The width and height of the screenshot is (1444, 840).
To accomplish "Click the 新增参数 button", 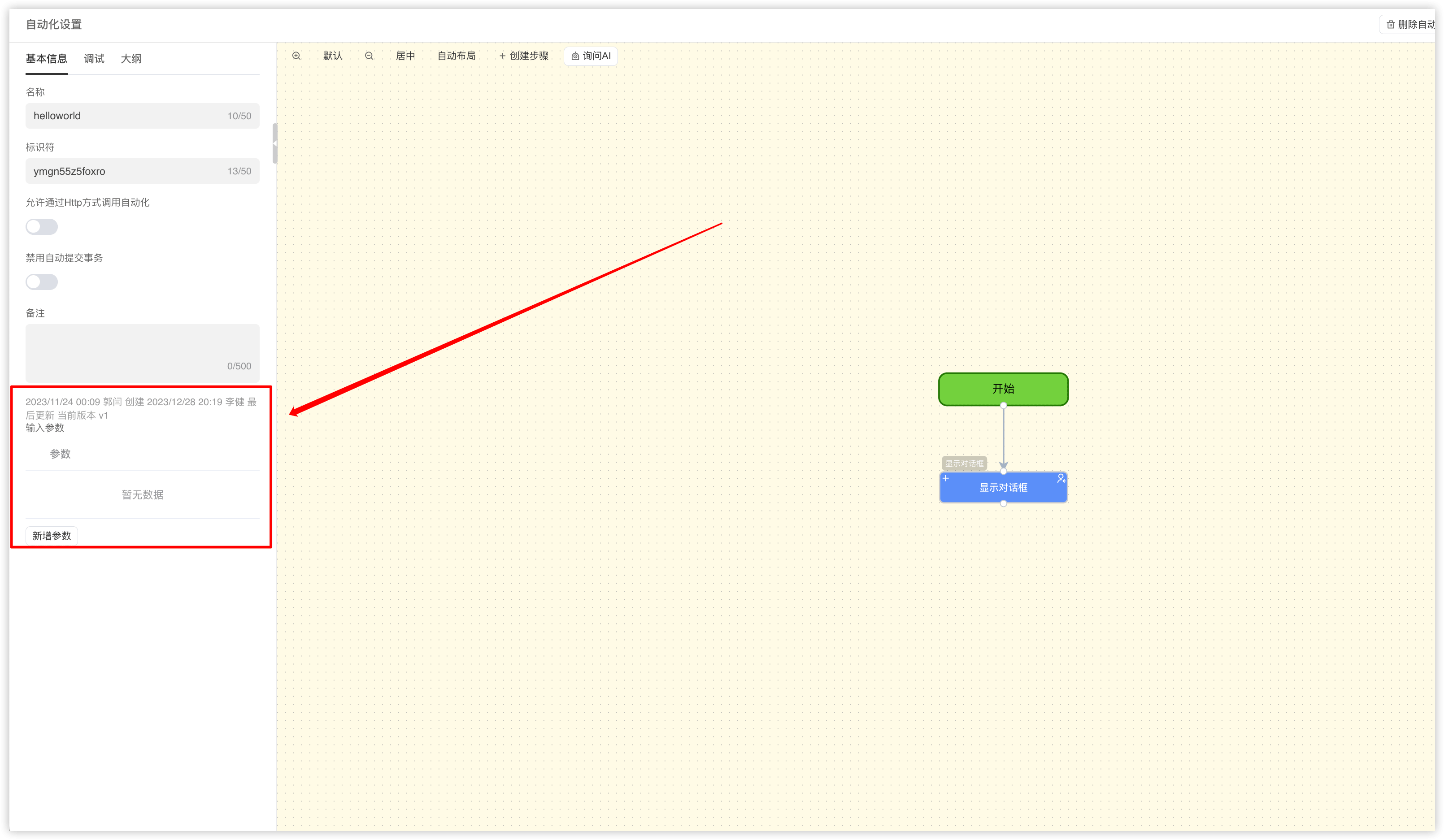I will [x=52, y=535].
